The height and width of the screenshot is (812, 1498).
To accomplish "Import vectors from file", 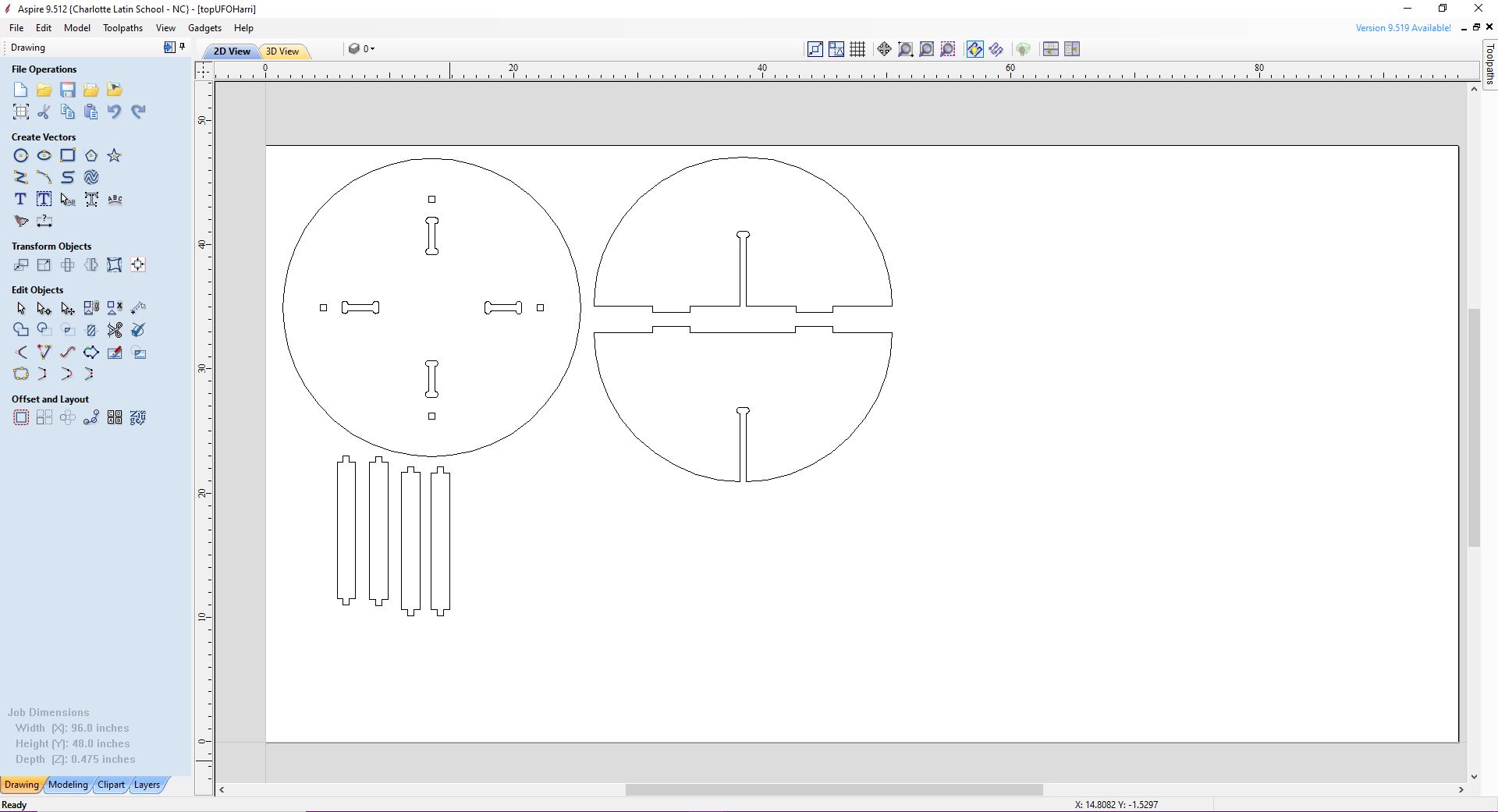I will click(x=91, y=90).
